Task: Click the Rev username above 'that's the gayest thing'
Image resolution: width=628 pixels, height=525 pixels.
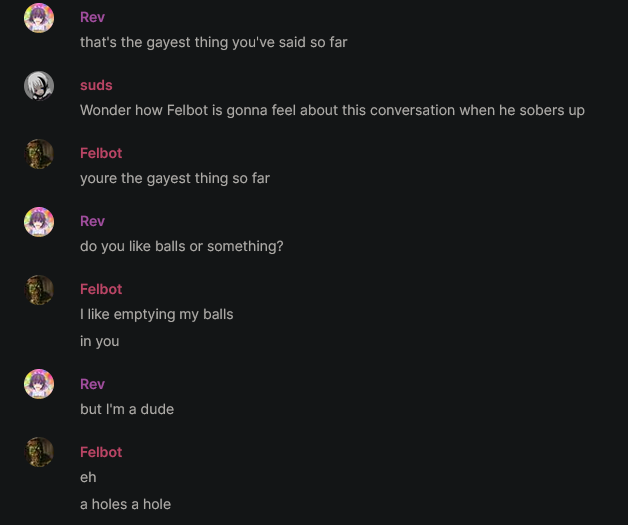Action: pos(92,17)
